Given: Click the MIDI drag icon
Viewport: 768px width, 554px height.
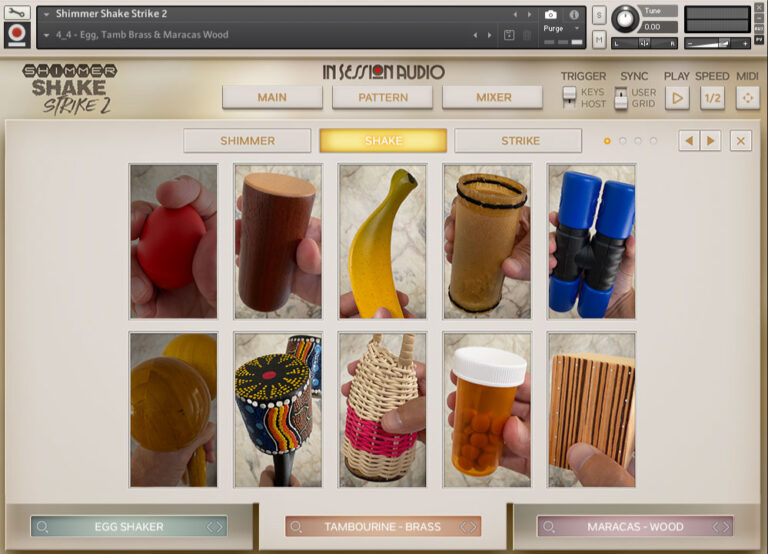Looking at the screenshot, I should click(747, 98).
